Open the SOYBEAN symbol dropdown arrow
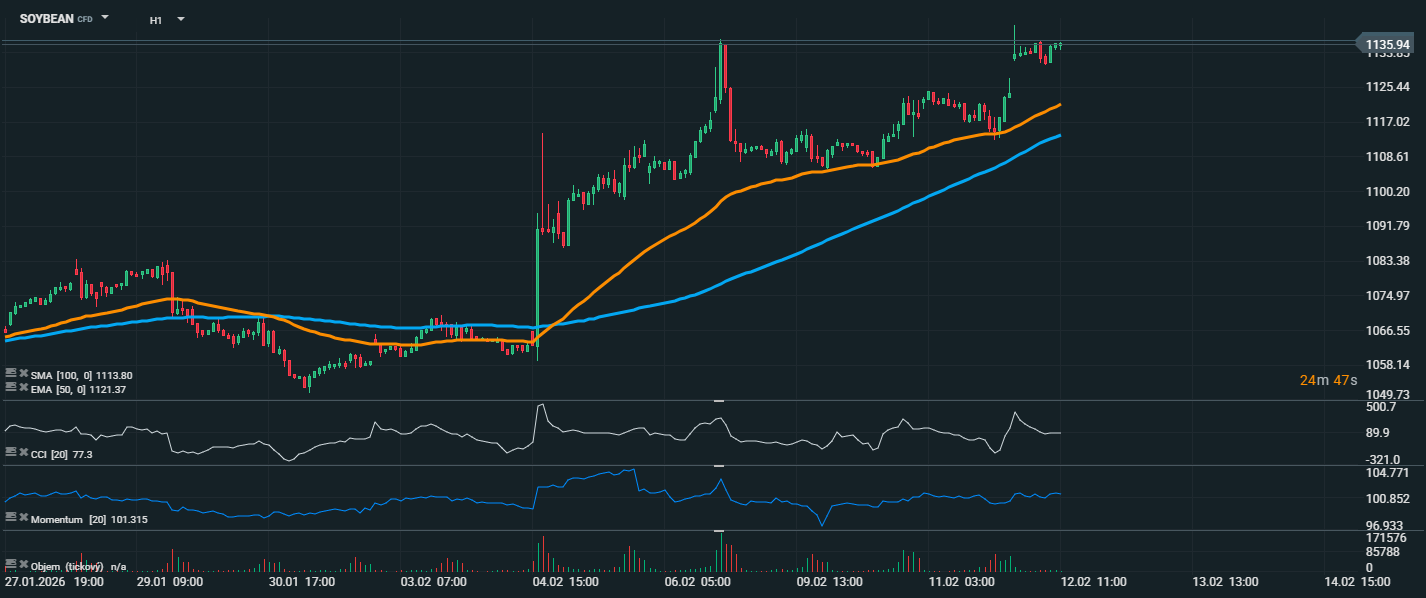 (106, 18)
